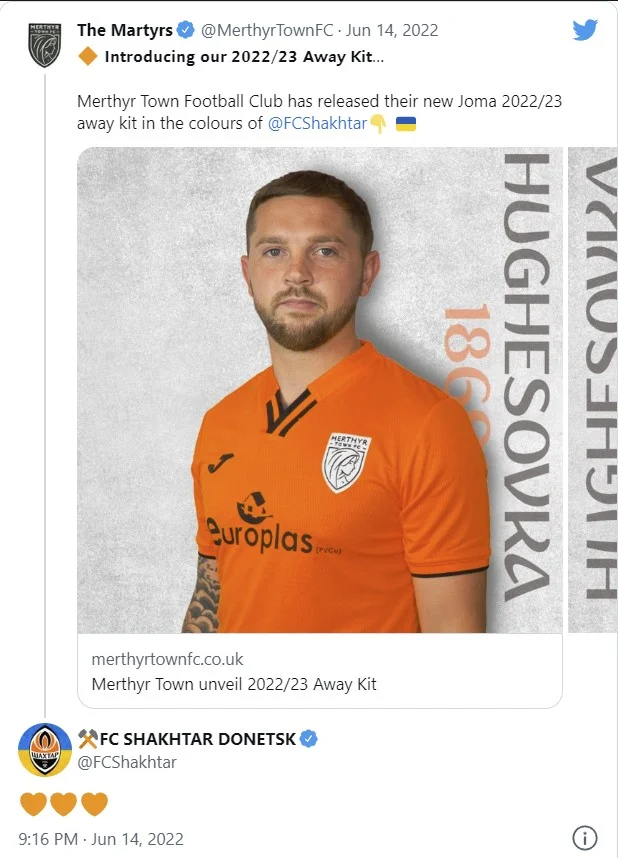
Task: Open the FC SHAKHTAR DONETSK account name
Action: pos(198,739)
